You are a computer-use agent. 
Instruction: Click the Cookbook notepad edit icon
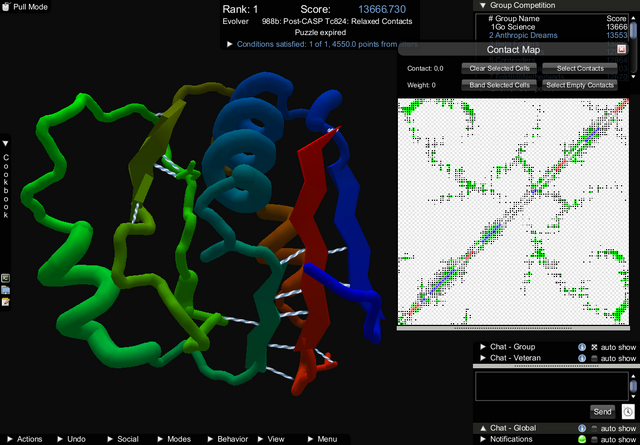click(x=5, y=302)
